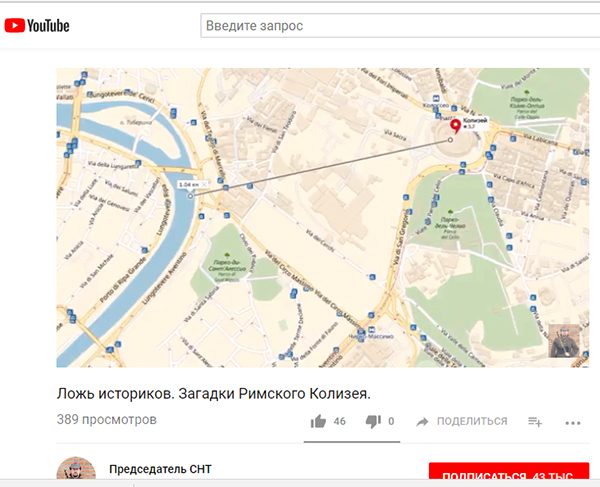Open the YouTube home logo
Viewport: 600px width, 487px height.
(37, 26)
